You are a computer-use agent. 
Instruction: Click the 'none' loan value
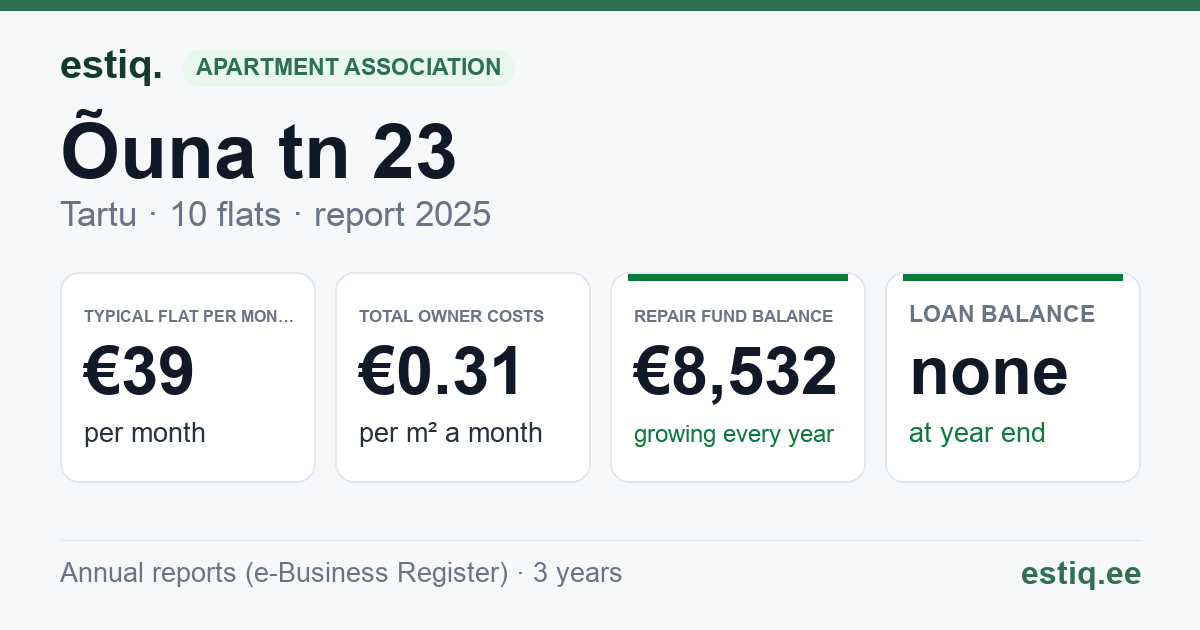coord(989,371)
